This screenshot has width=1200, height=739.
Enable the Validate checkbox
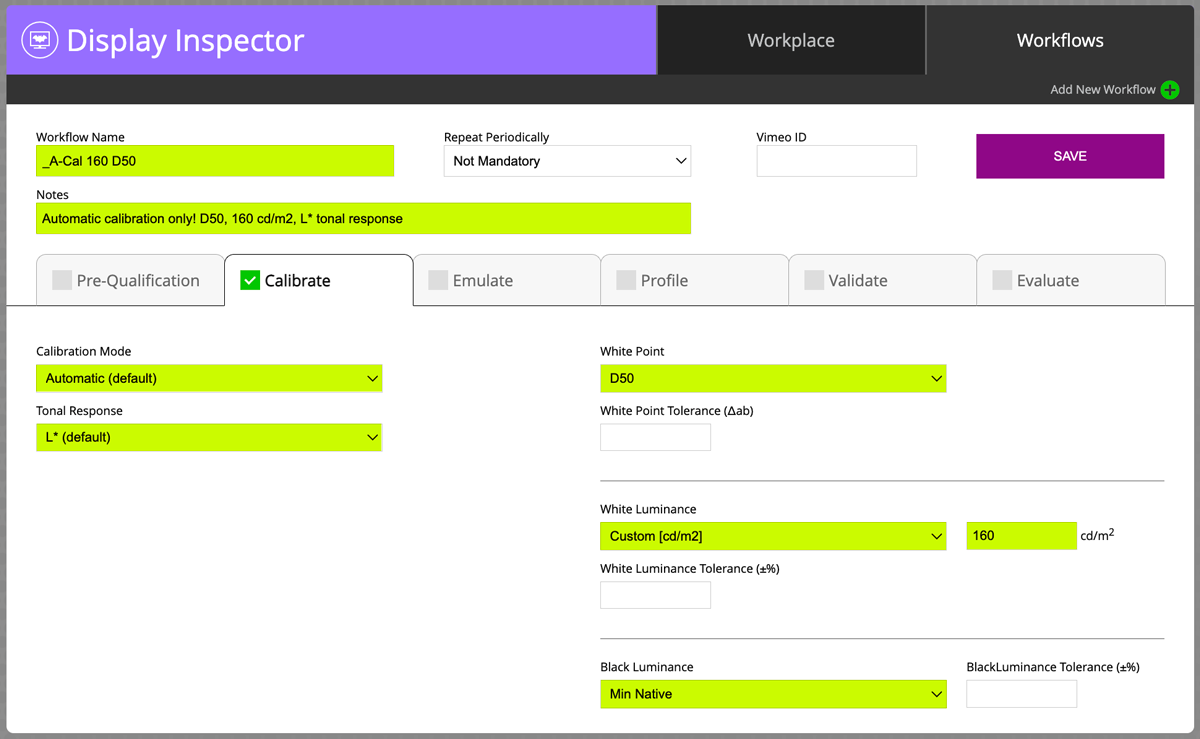tap(814, 281)
